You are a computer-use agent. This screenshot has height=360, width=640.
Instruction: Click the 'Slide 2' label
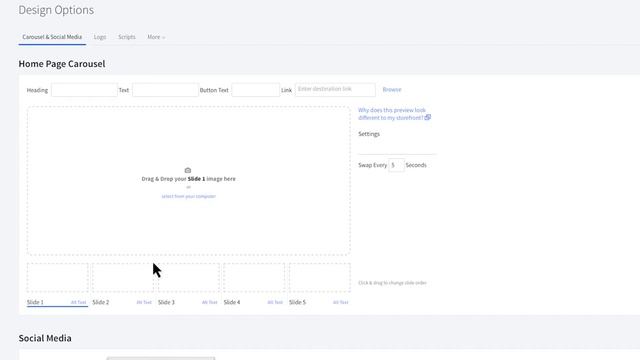point(101,302)
